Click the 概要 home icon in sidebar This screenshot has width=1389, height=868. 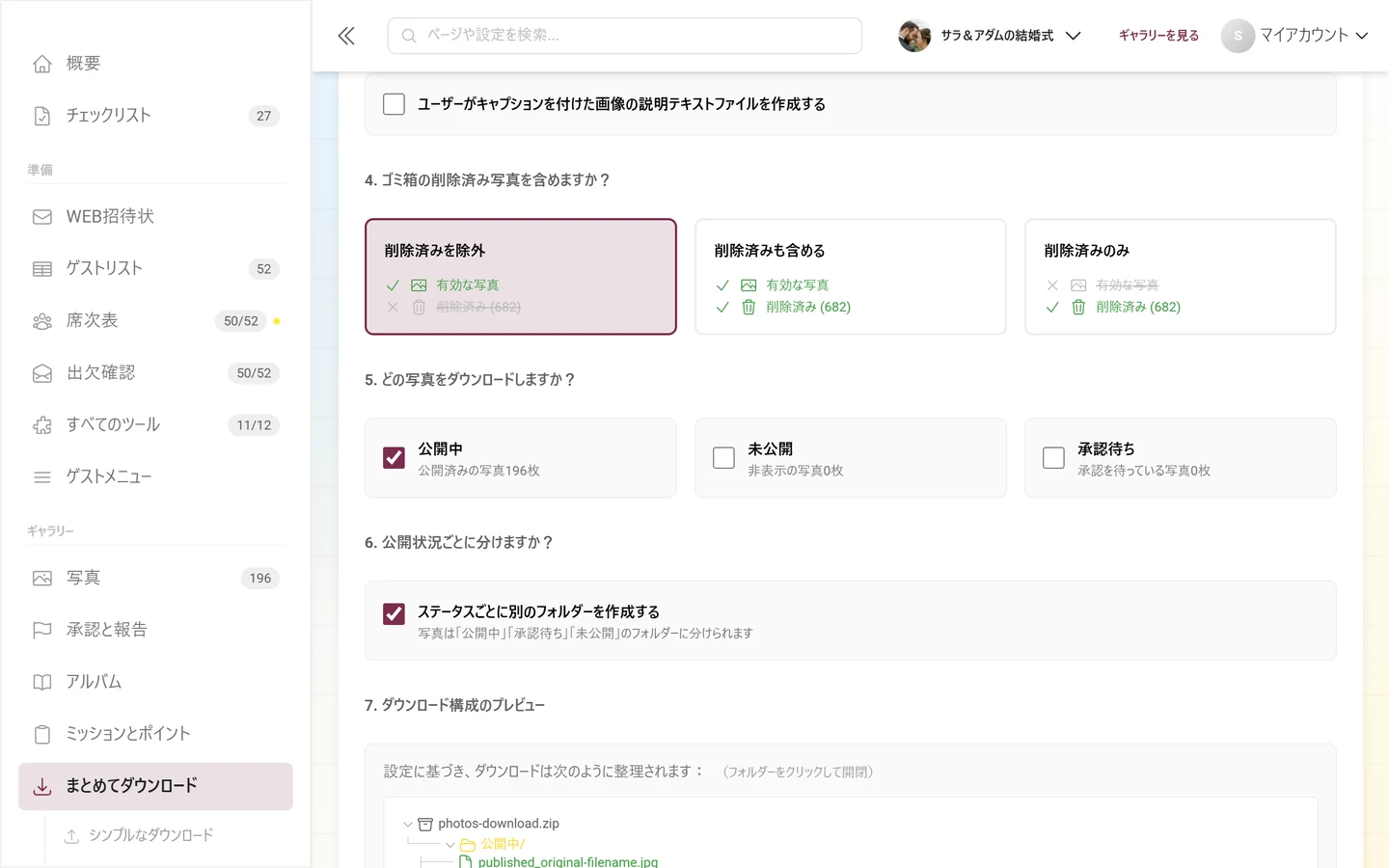pyautogui.click(x=42, y=64)
